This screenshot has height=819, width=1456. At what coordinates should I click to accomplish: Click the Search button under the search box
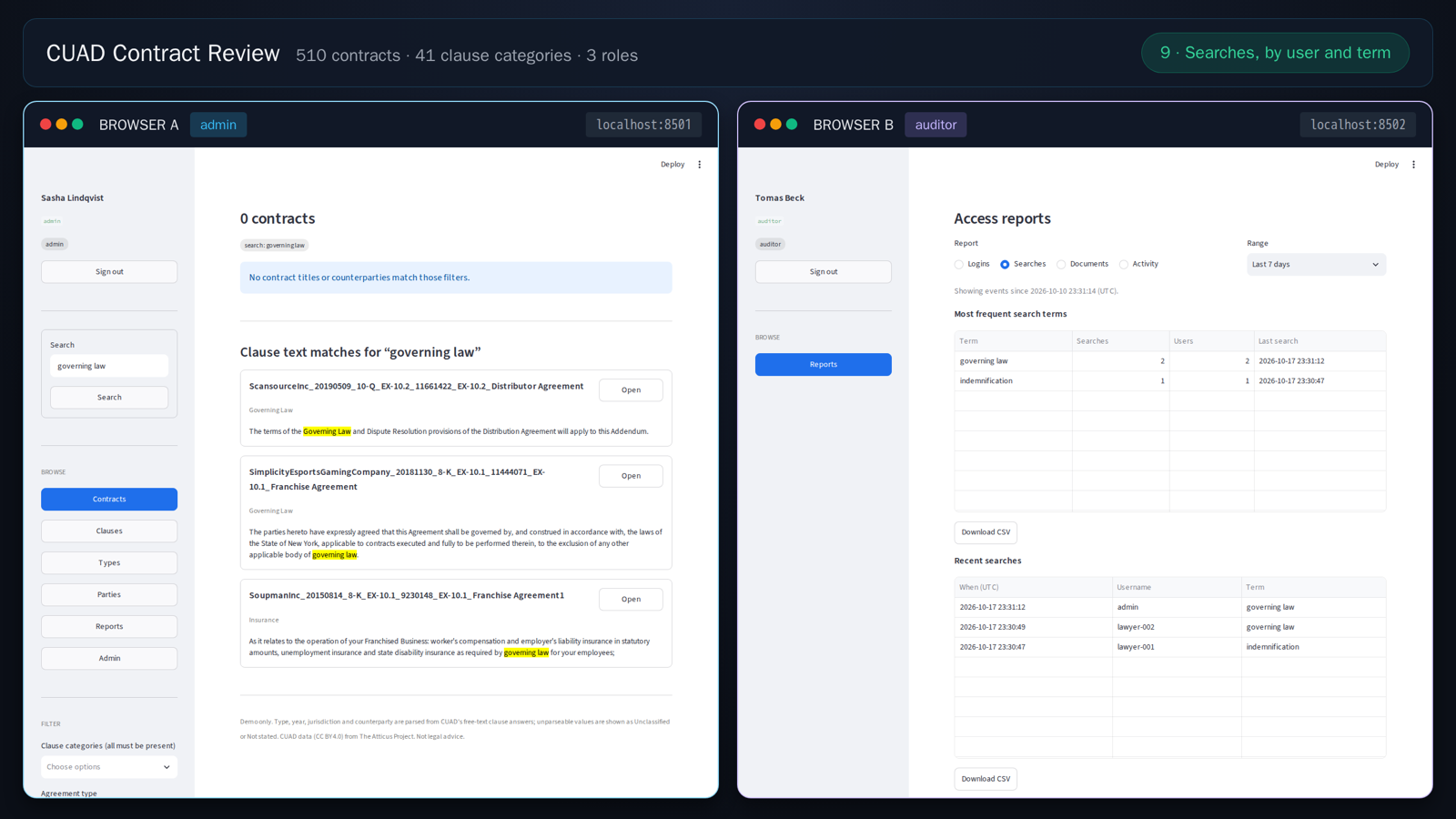[x=109, y=398]
